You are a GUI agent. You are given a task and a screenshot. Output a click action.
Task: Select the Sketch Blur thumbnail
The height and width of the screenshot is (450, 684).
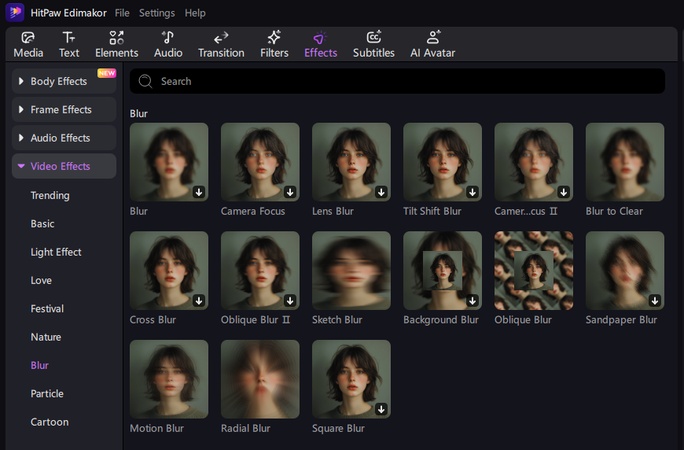click(x=351, y=270)
